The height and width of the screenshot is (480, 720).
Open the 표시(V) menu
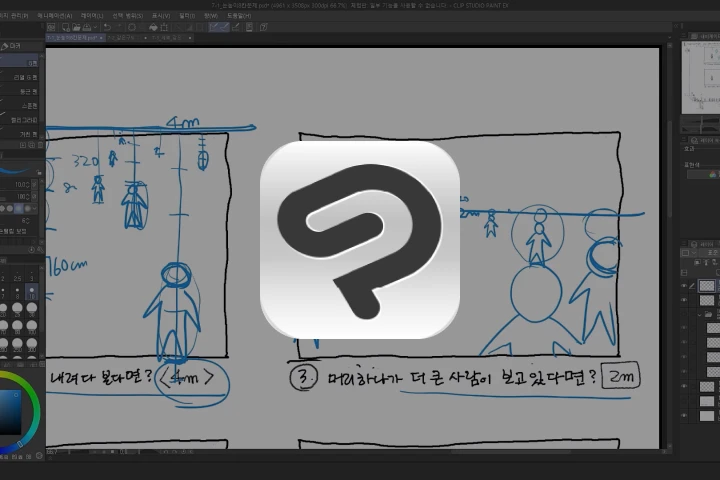coord(161,16)
